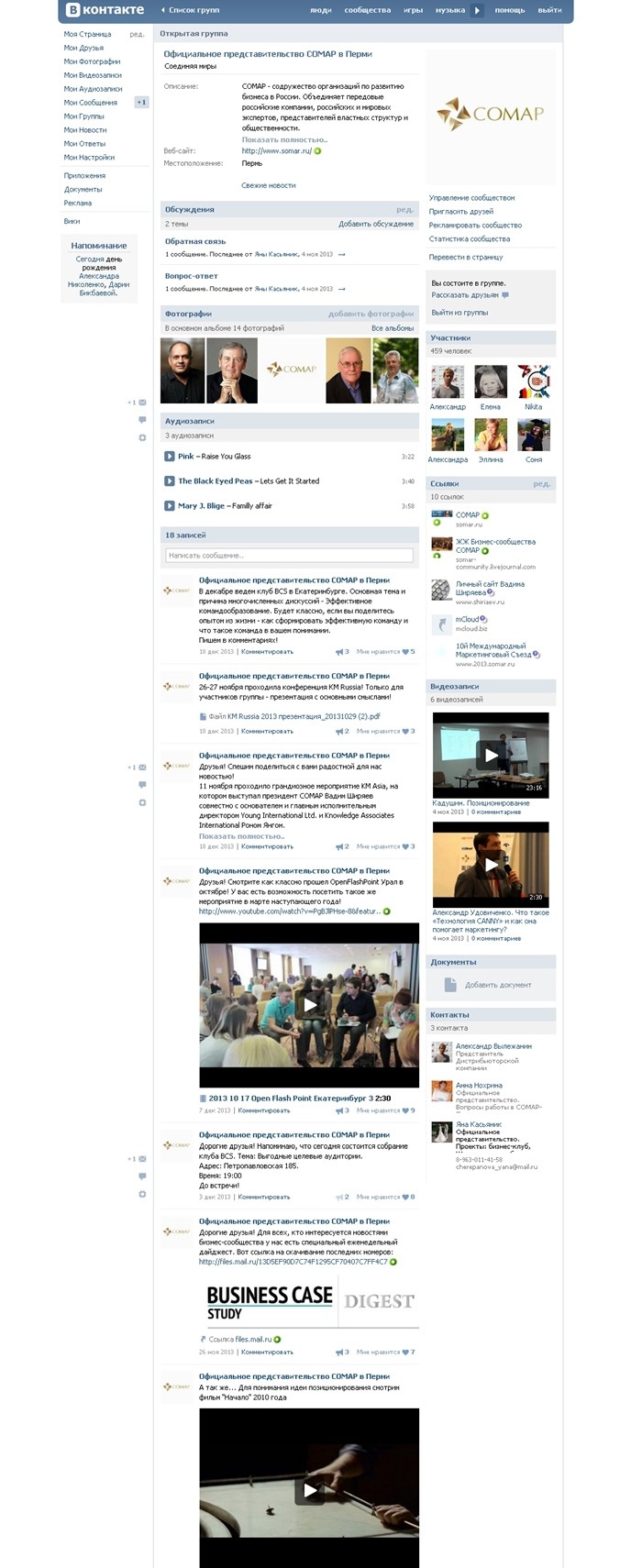Viewport: 642px width, 1568px height.
Task: Open the Личный сайт Вадима Ширяева link
Action: tap(491, 589)
